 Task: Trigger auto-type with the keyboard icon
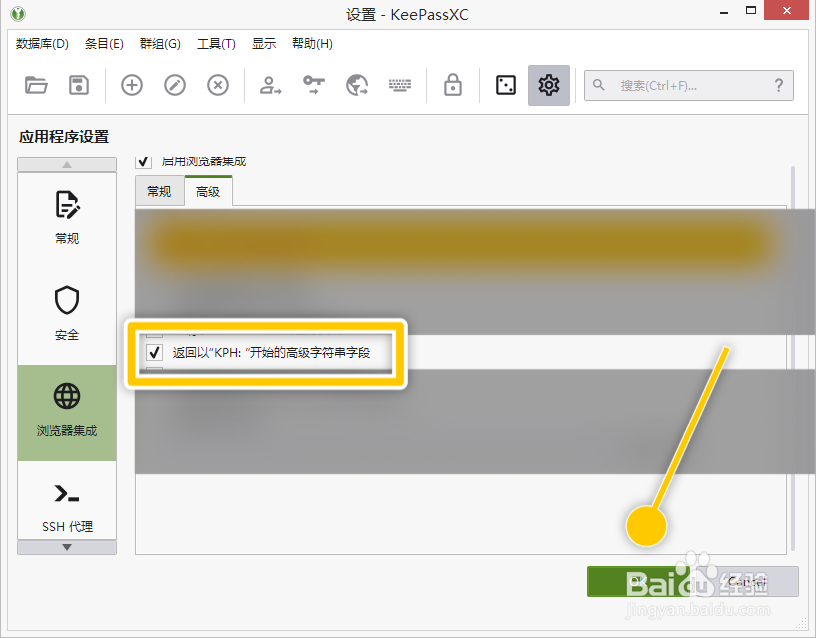click(x=400, y=85)
